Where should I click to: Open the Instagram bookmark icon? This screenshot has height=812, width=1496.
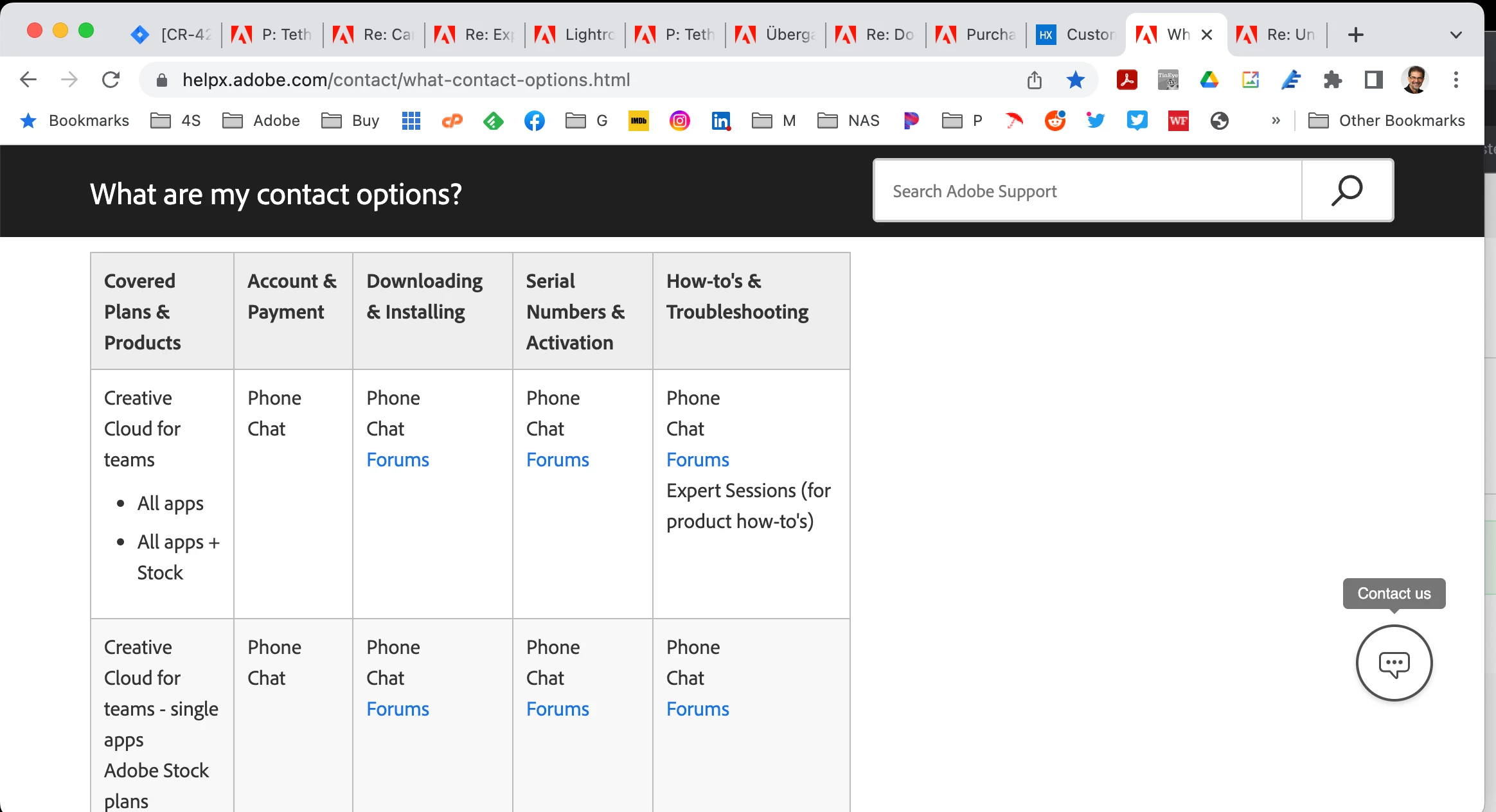click(679, 121)
